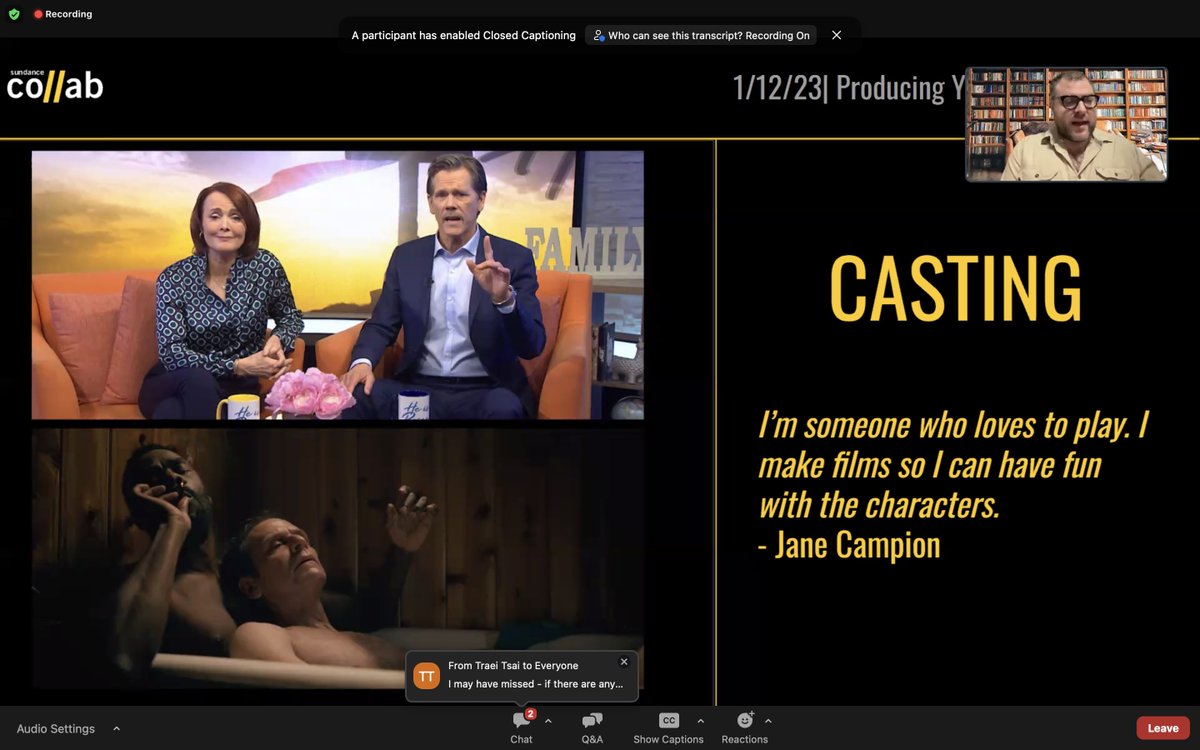Image resolution: width=1200 pixels, height=750 pixels.
Task: Click the '1/12/23| Producing' slide title
Action: point(848,88)
